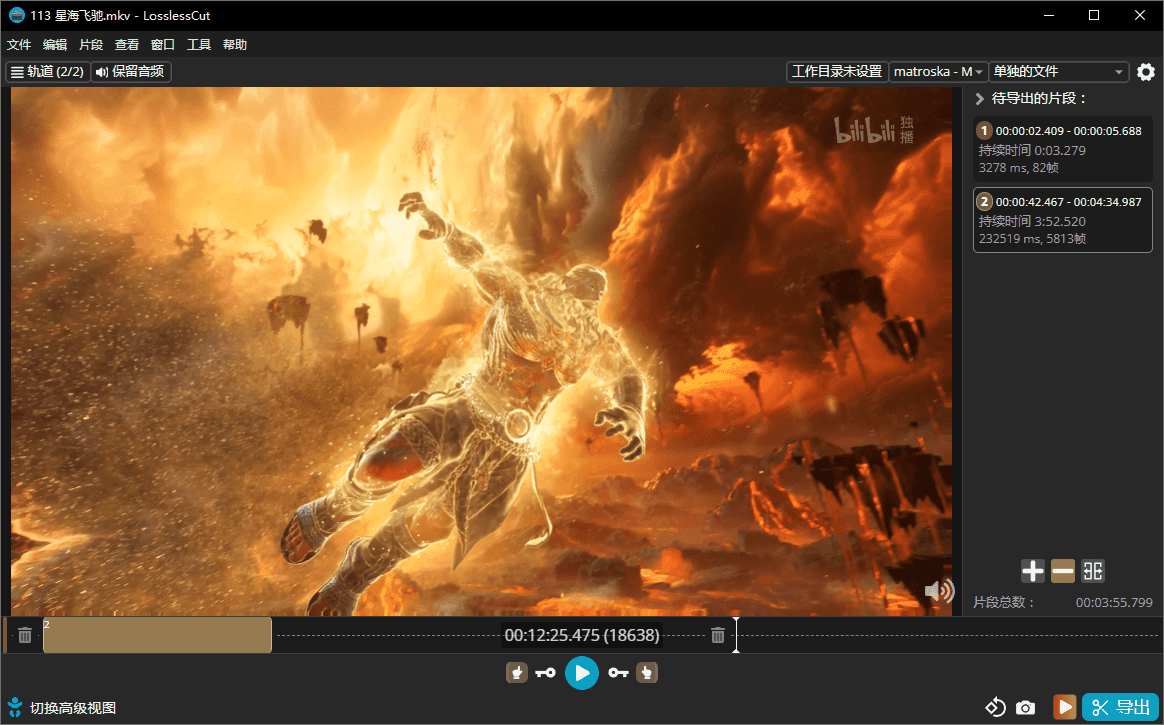Set segment start with left hand icon
This screenshot has width=1164, height=725.
[516, 673]
